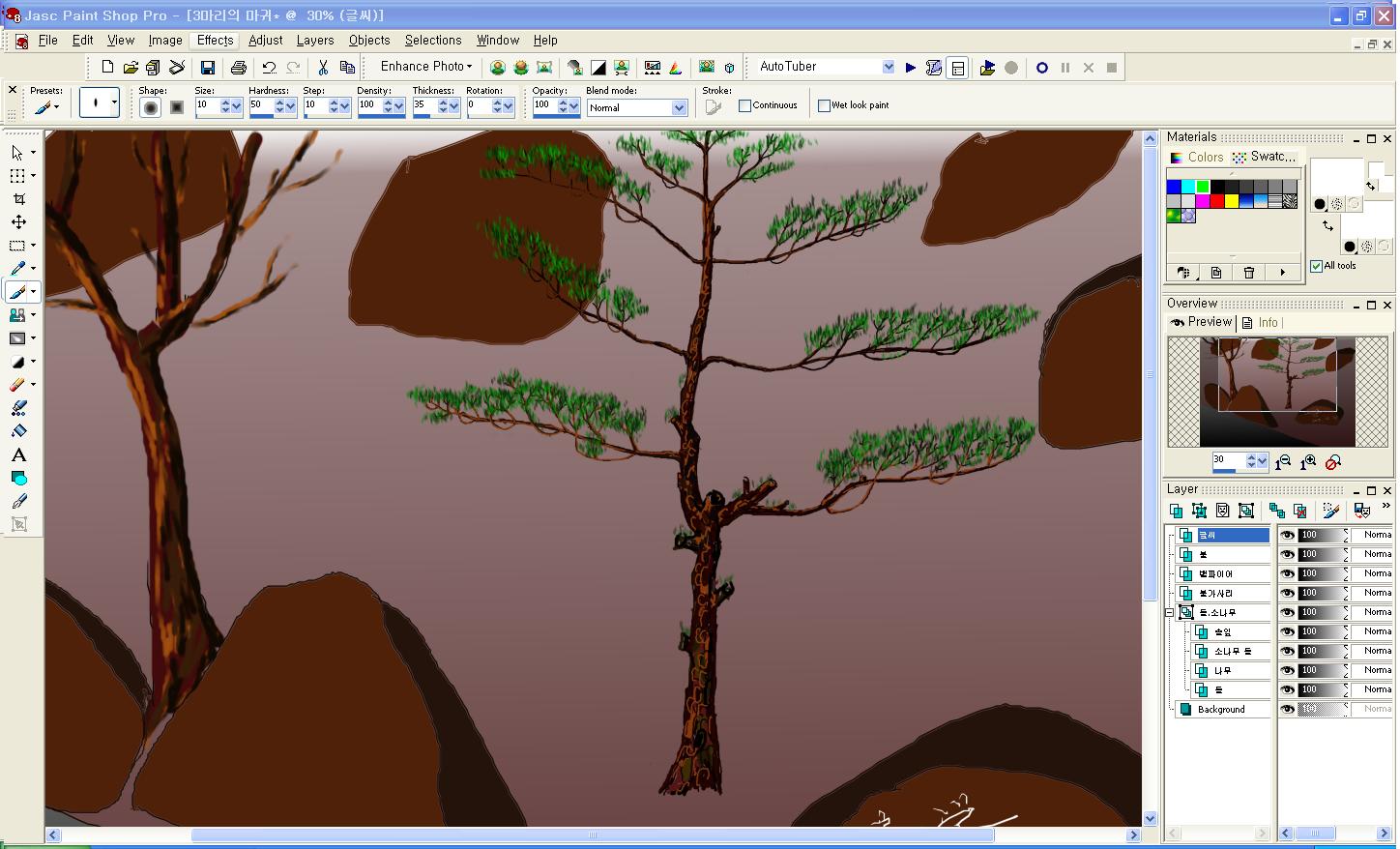Select the Crop tool
Screen dimensions: 1400x849
tap(18, 198)
